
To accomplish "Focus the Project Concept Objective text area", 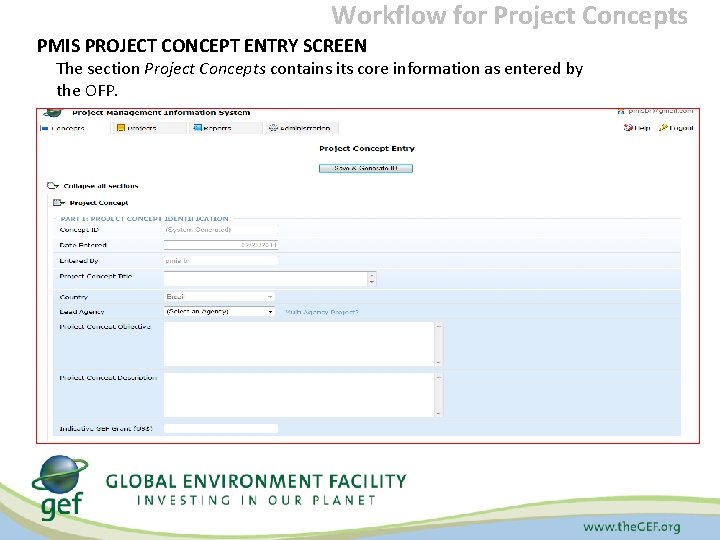I will point(299,344).
